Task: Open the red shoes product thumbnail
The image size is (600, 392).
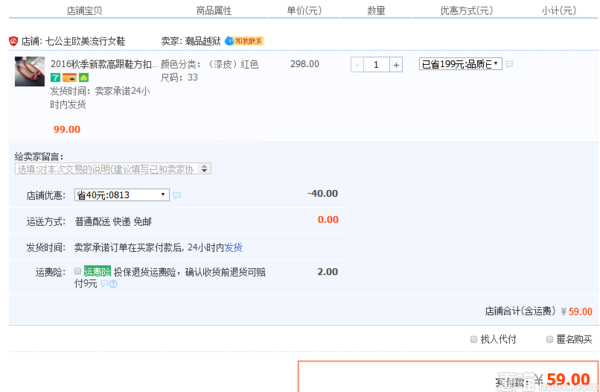Action: 29,71
